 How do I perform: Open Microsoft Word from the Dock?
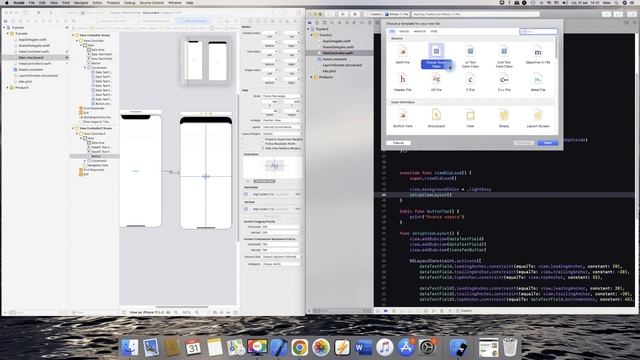(363, 347)
